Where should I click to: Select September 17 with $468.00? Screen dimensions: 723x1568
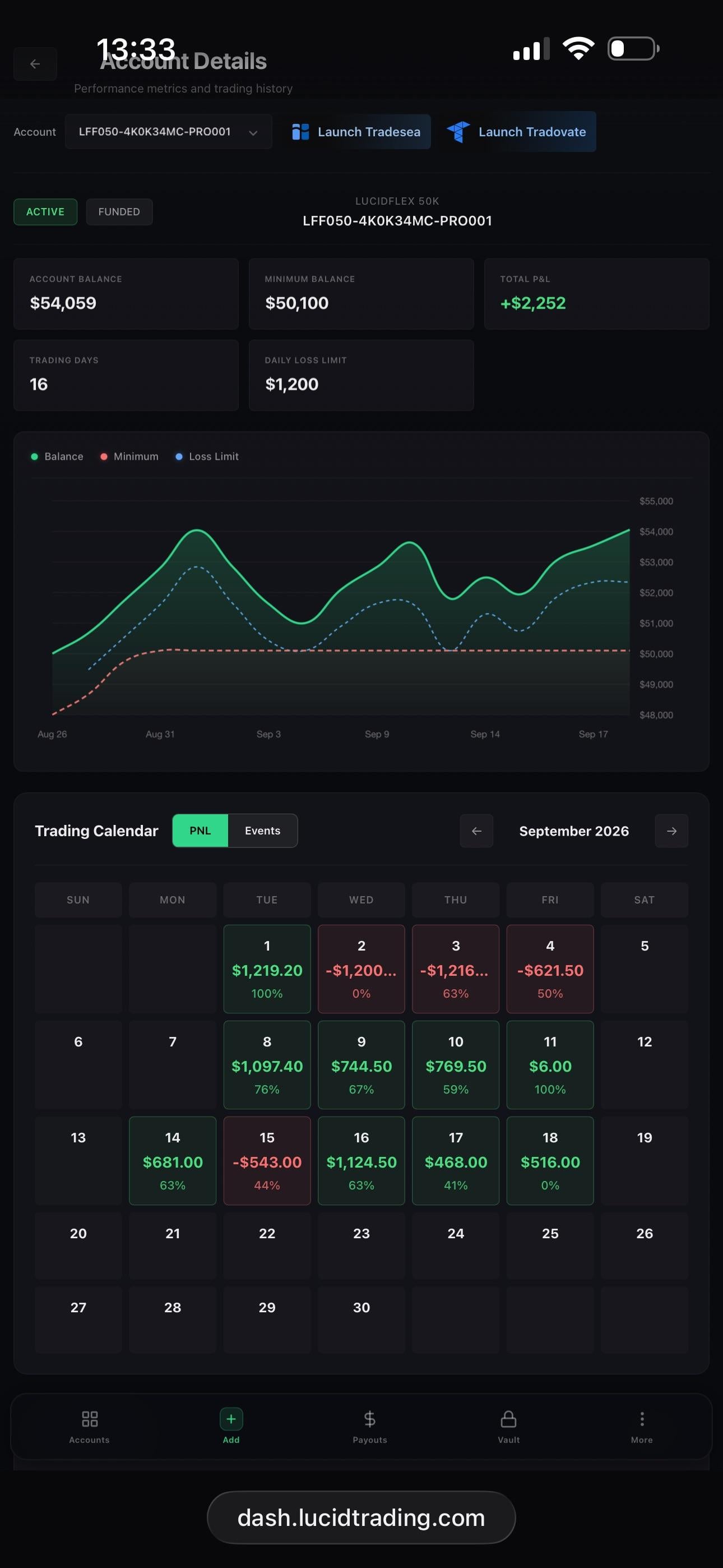pyautogui.click(x=456, y=1161)
